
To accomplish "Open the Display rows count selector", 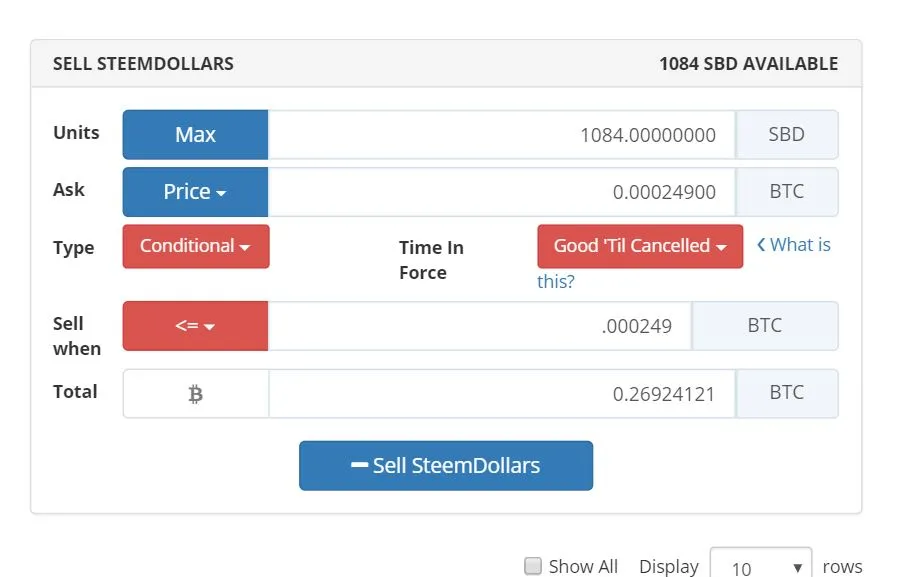I will (761, 565).
